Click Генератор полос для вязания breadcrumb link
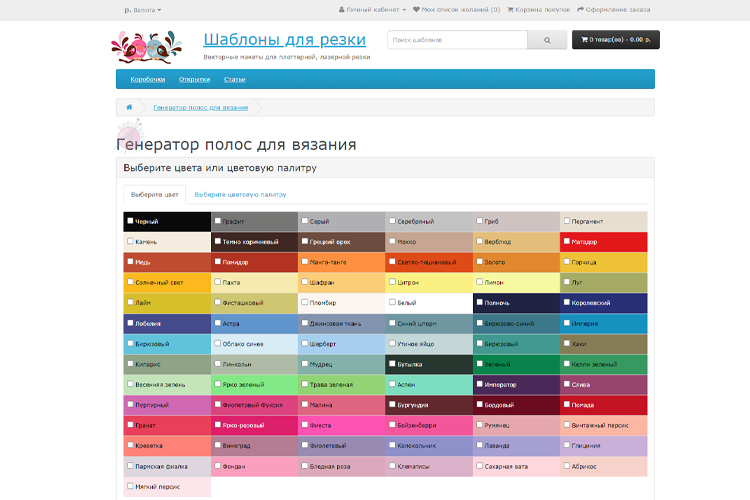This screenshot has height=500, width=750. click(x=200, y=107)
